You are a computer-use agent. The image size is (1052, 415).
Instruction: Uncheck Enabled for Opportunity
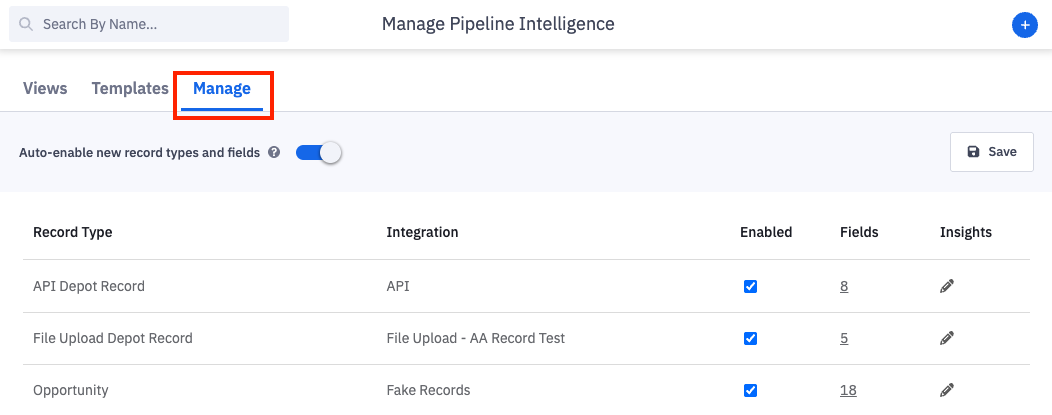click(x=750, y=390)
